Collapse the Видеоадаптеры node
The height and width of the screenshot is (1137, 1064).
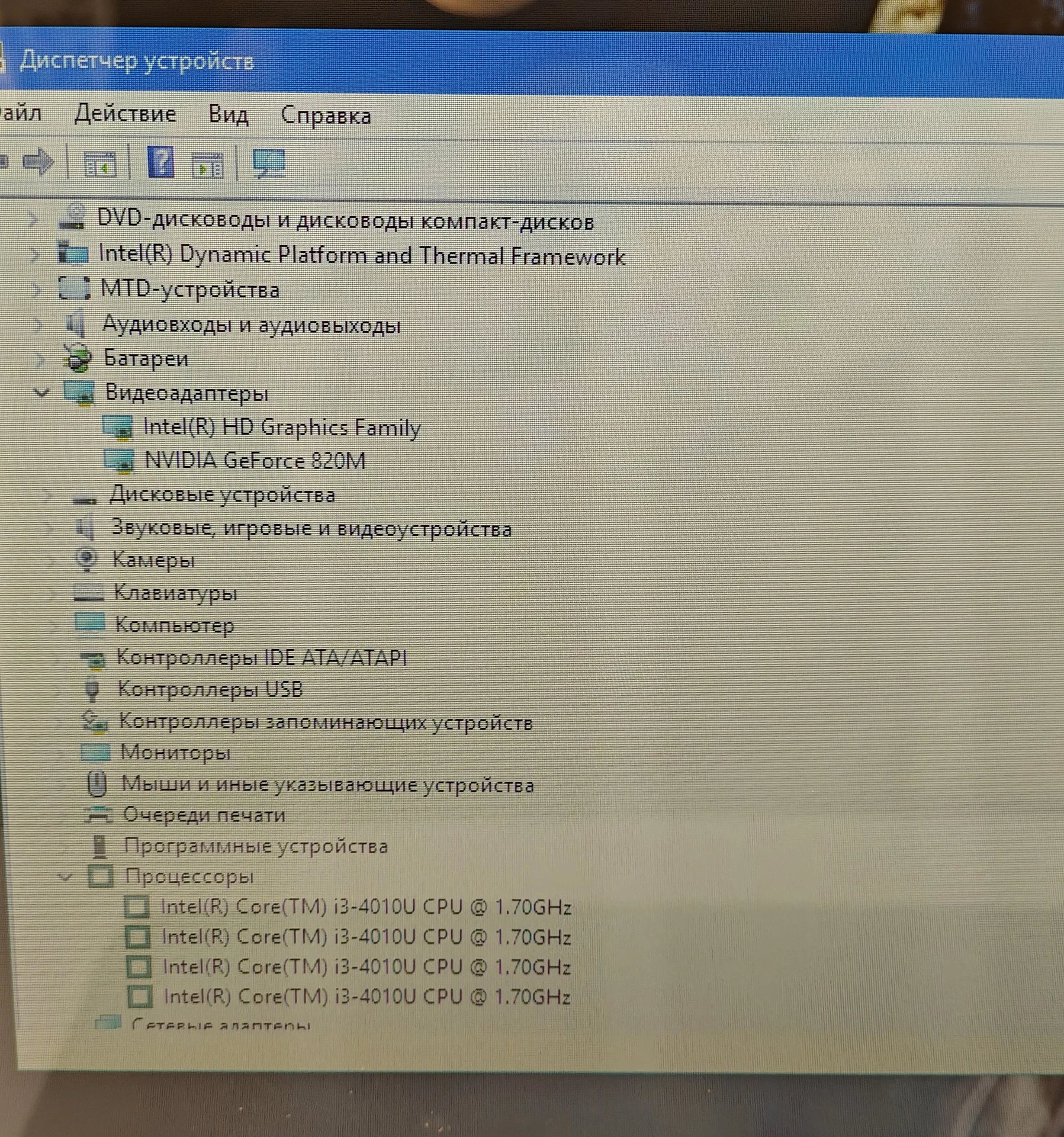[41, 392]
